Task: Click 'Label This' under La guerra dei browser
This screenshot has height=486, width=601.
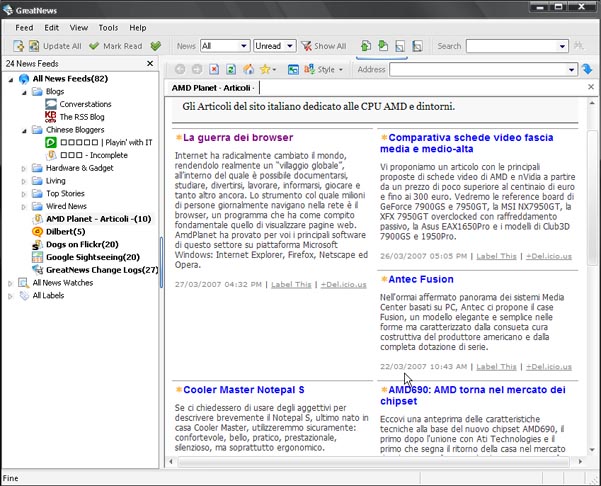Action: 291,284
